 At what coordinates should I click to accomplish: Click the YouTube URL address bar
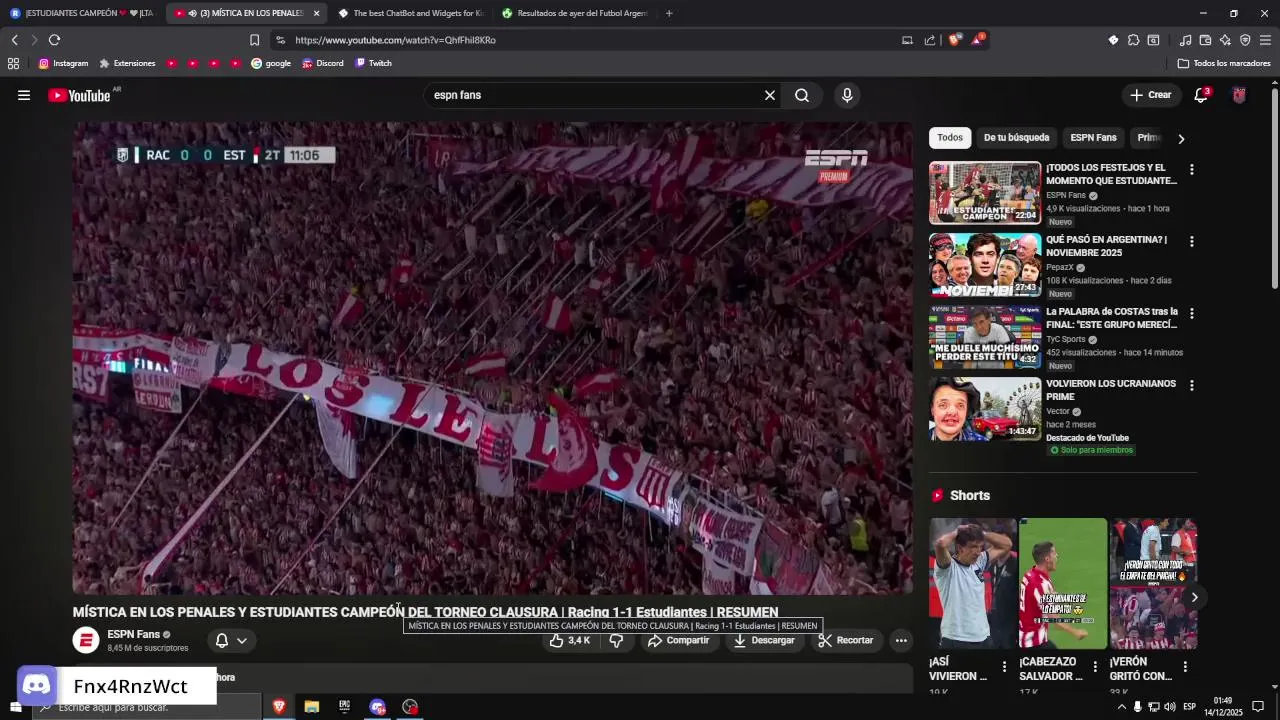click(590, 40)
